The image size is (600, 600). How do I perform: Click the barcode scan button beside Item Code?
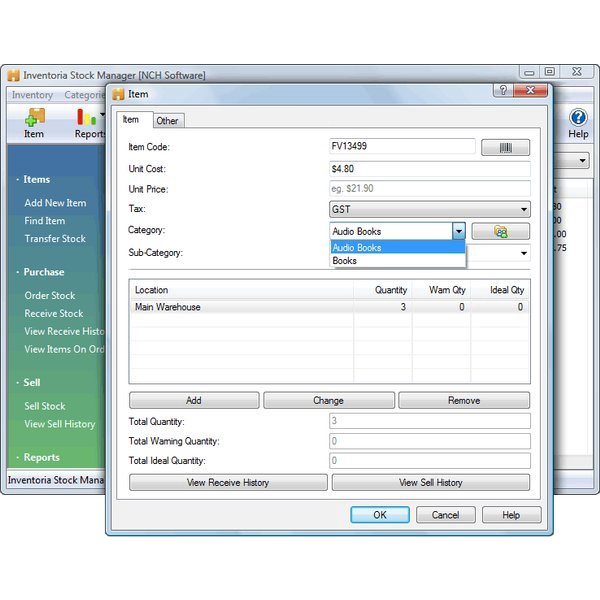tap(505, 147)
